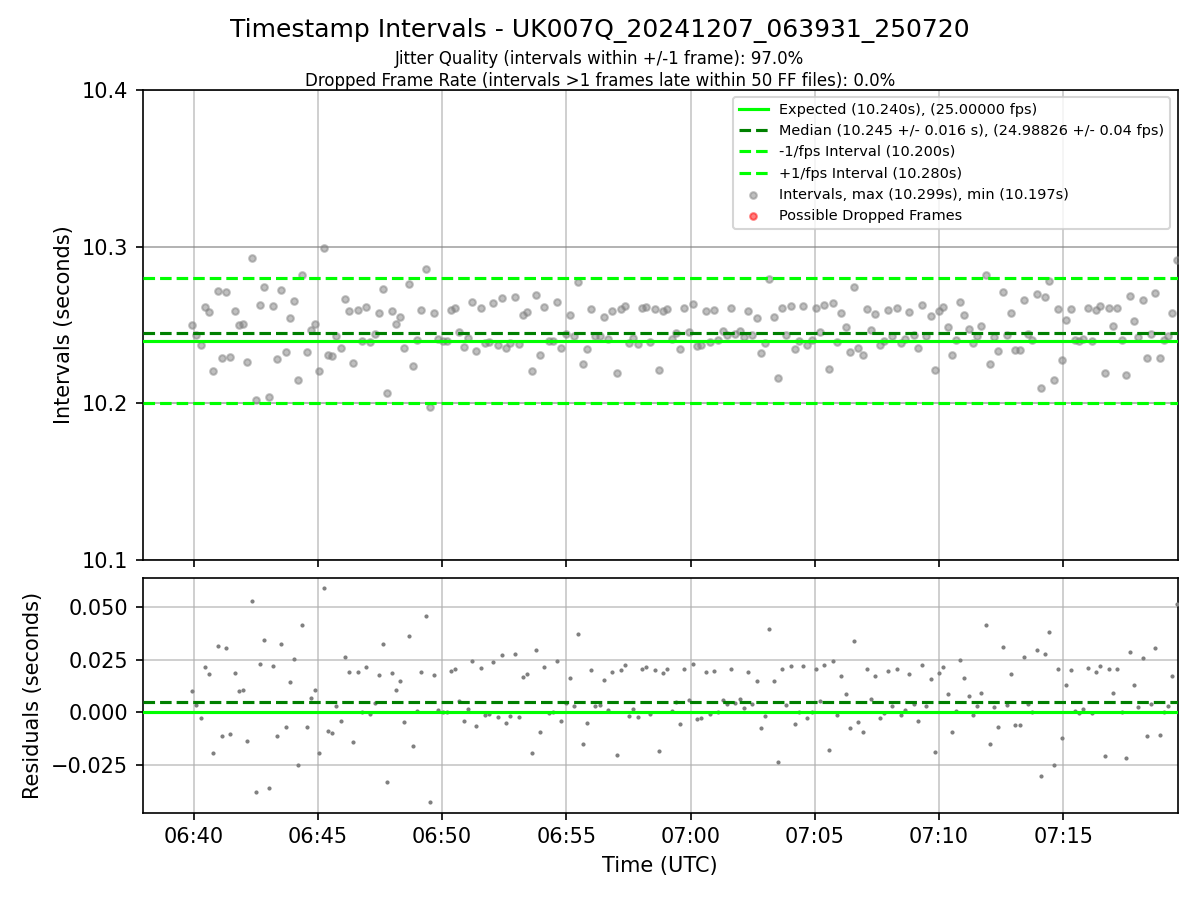The height and width of the screenshot is (900, 1200).
Task: Click the '06:40' time axis tick label
Action: pos(193,834)
